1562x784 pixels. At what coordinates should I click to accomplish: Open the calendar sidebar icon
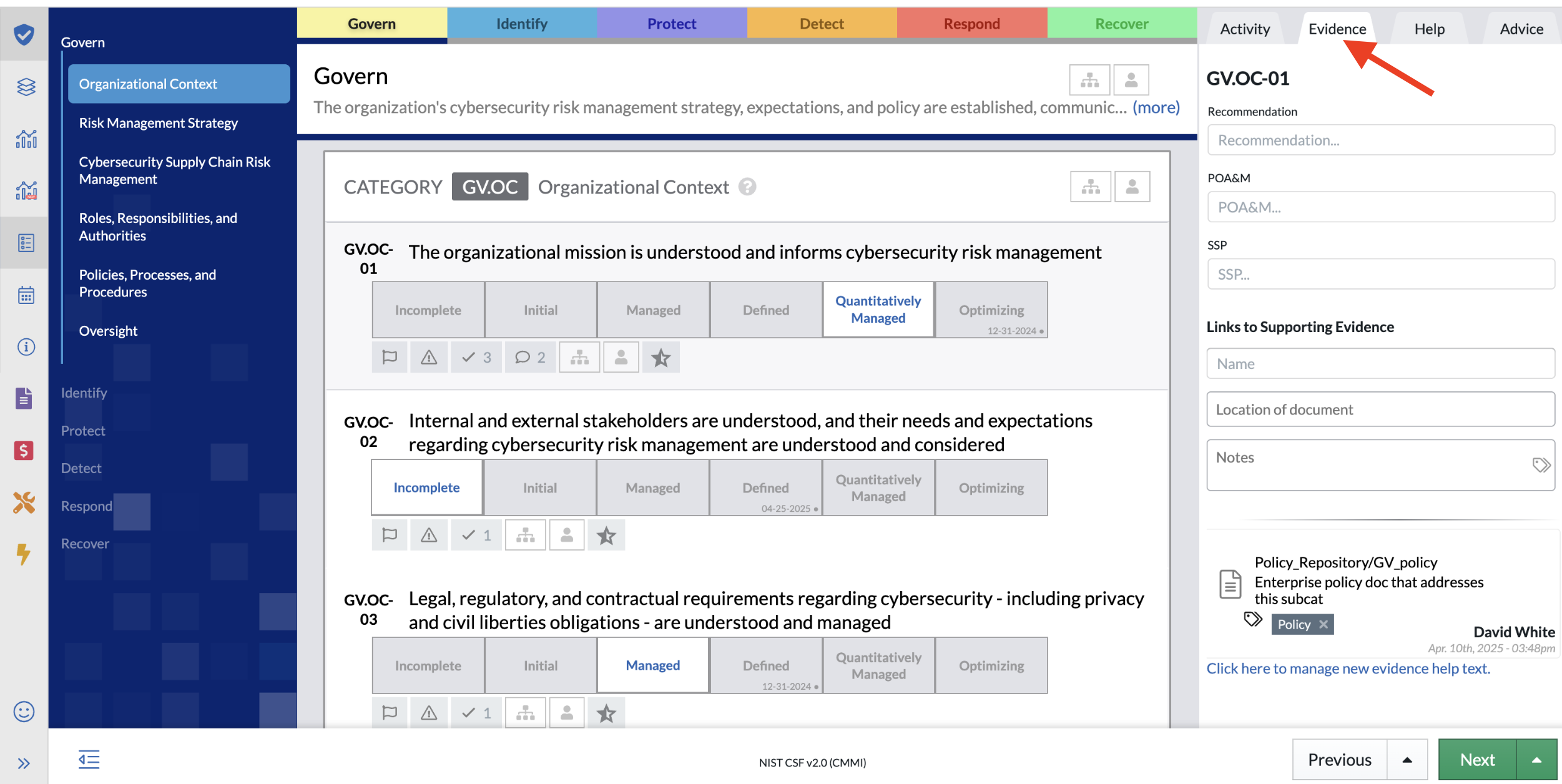click(26, 295)
